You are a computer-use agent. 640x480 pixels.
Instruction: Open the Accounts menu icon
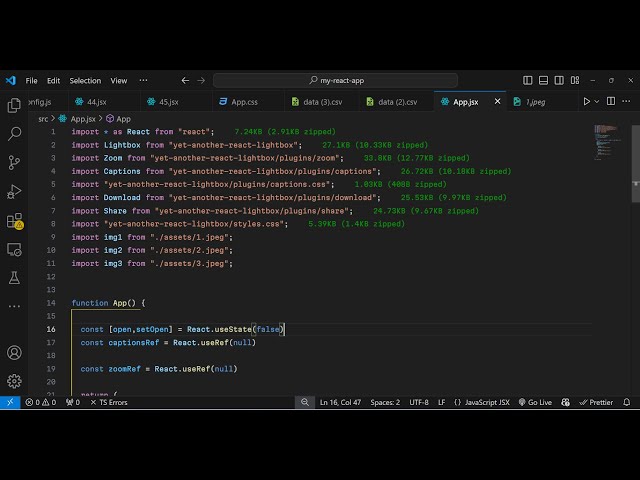14,353
